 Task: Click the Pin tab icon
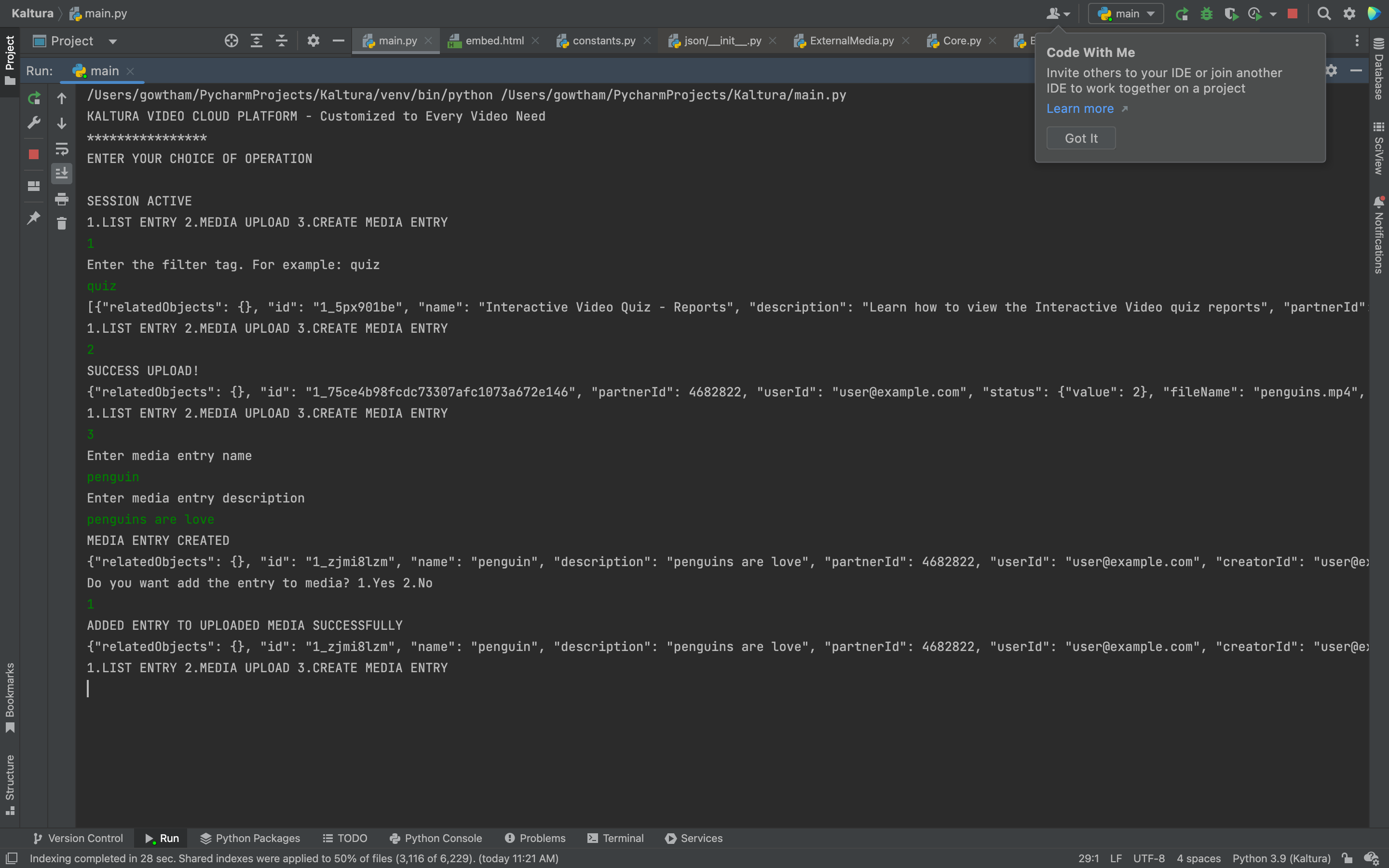(34, 217)
